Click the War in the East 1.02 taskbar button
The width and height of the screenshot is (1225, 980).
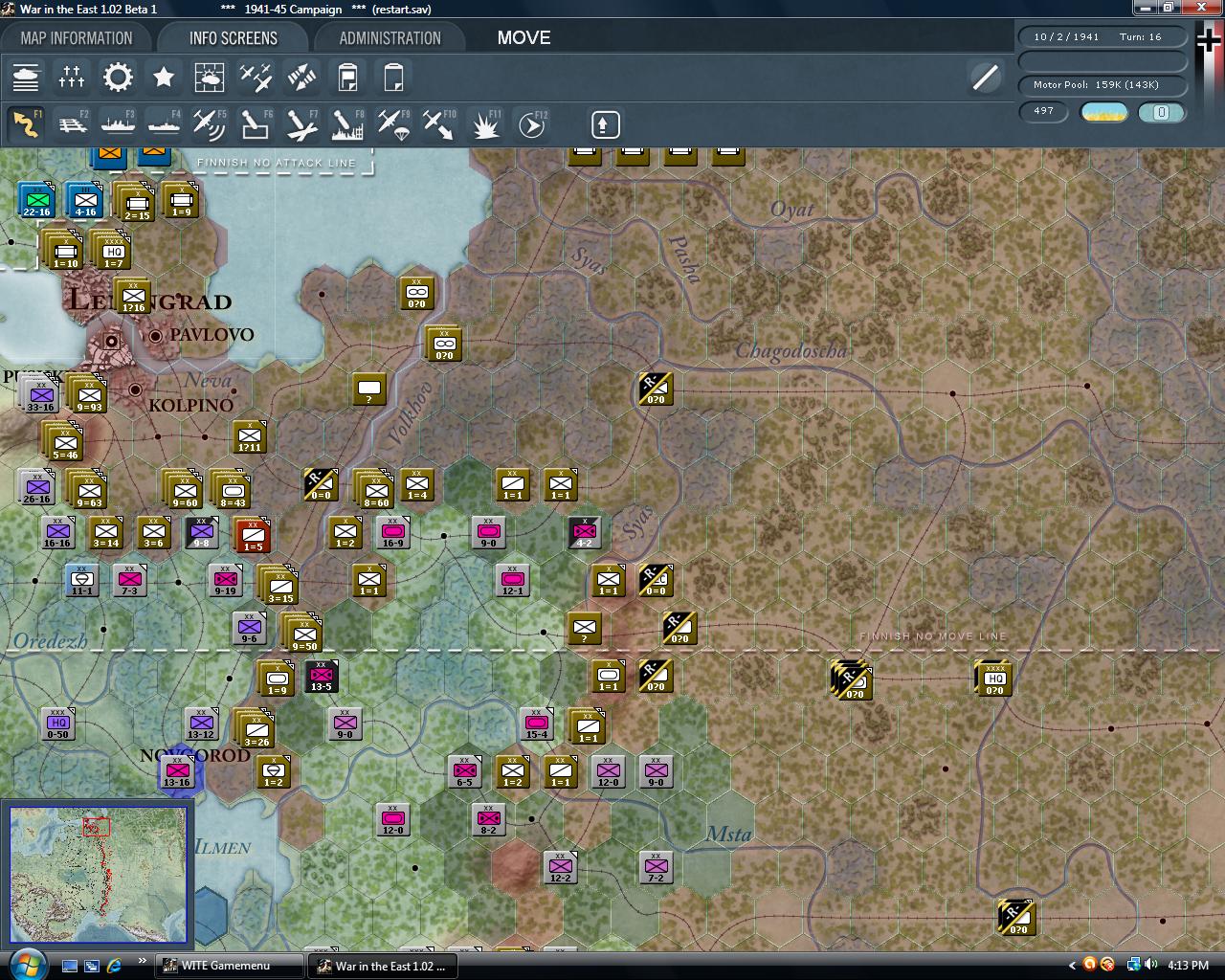pos(382,966)
